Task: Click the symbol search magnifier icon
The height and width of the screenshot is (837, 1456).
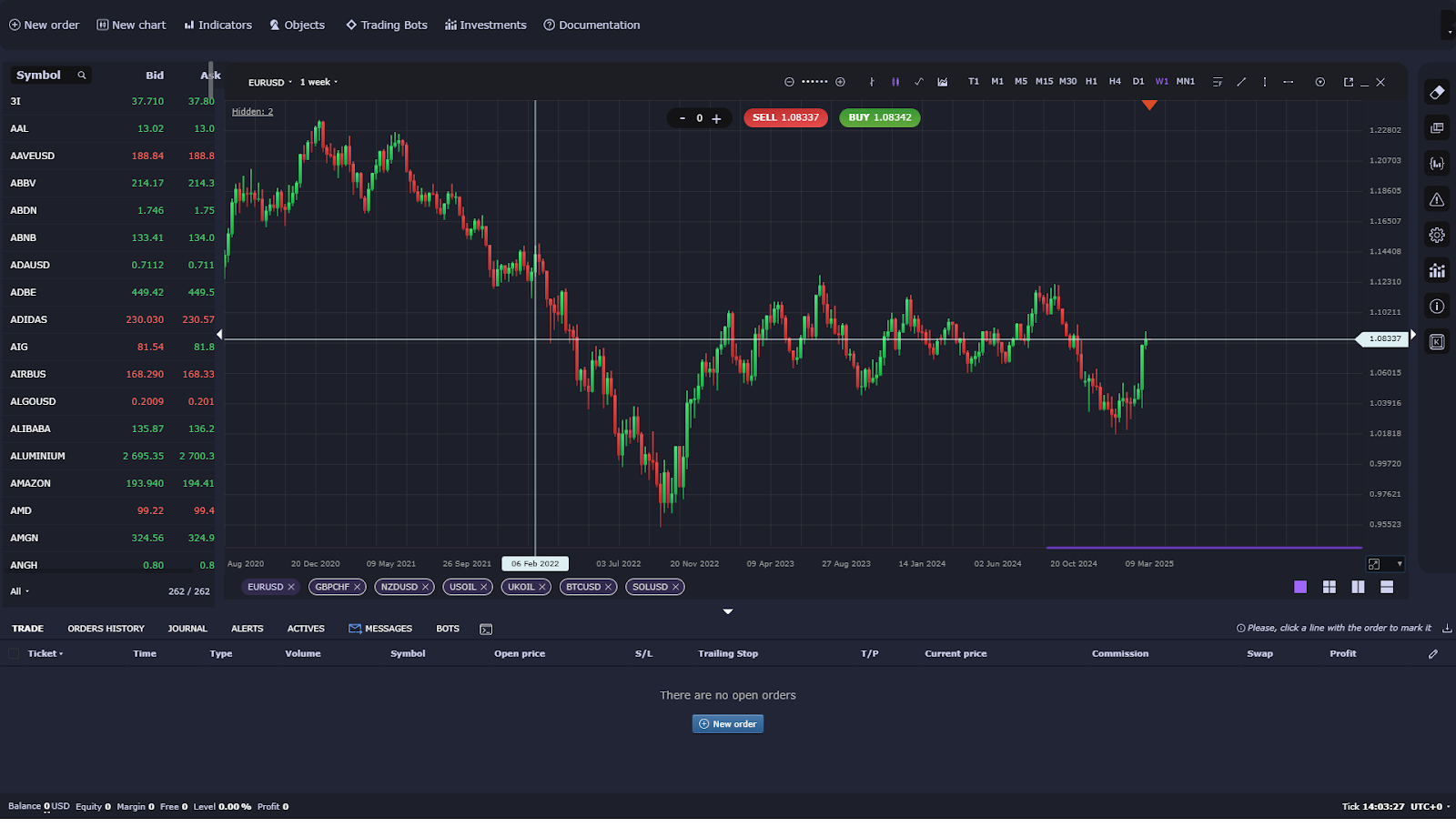Action: (x=82, y=76)
